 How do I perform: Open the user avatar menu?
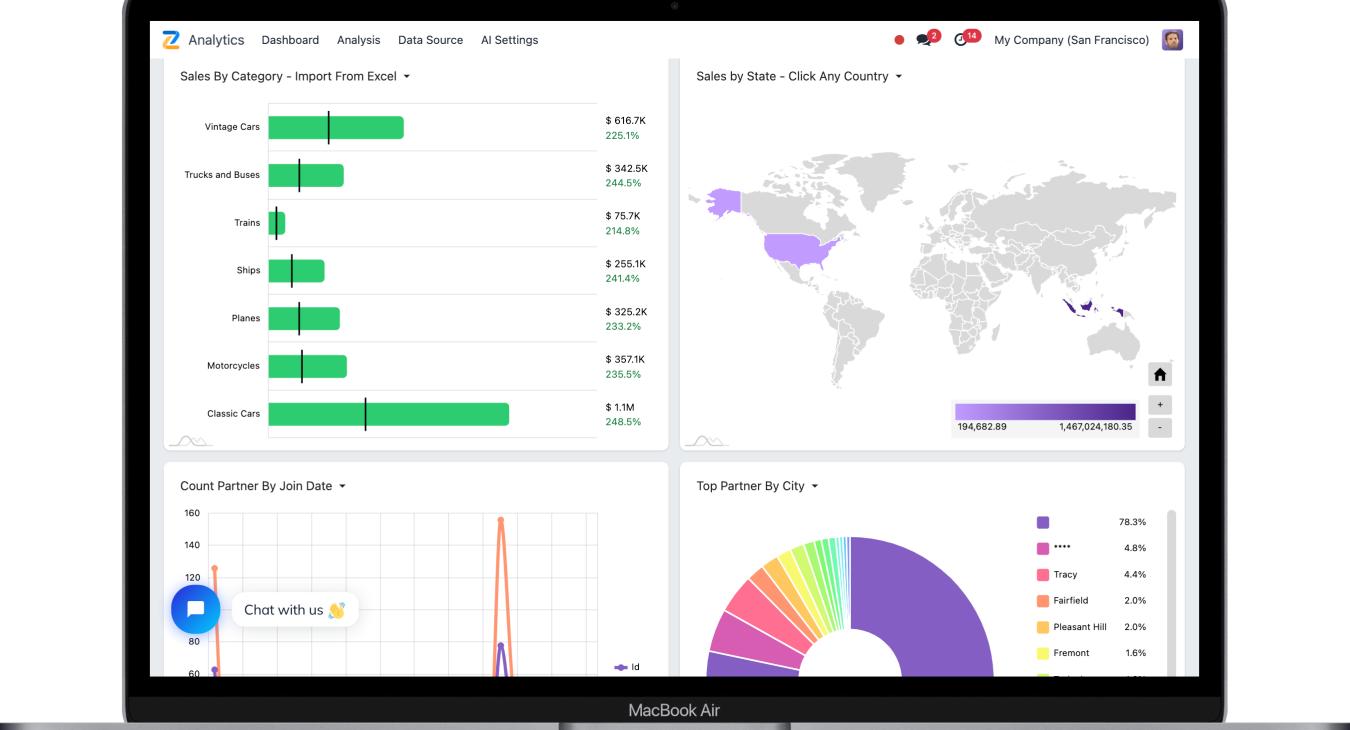pyautogui.click(x=1172, y=40)
